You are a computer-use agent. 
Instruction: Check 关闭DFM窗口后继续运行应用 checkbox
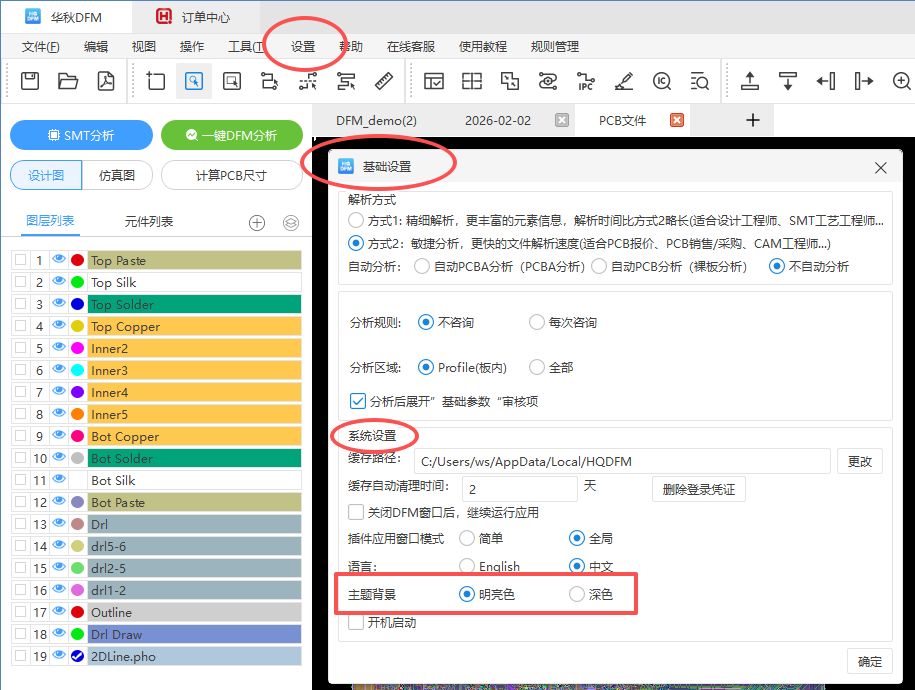tap(356, 512)
